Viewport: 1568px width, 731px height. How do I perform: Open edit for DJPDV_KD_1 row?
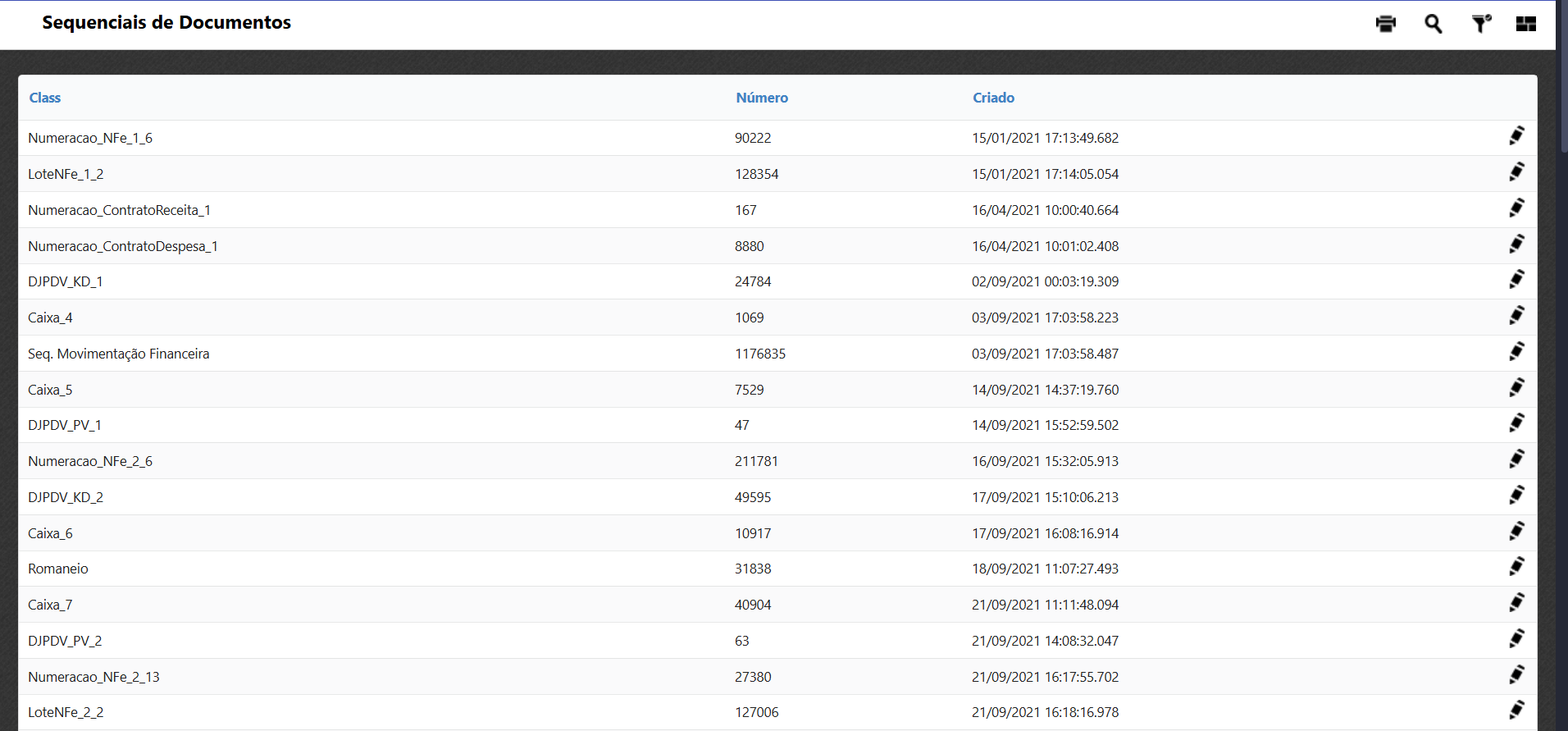tap(1516, 280)
